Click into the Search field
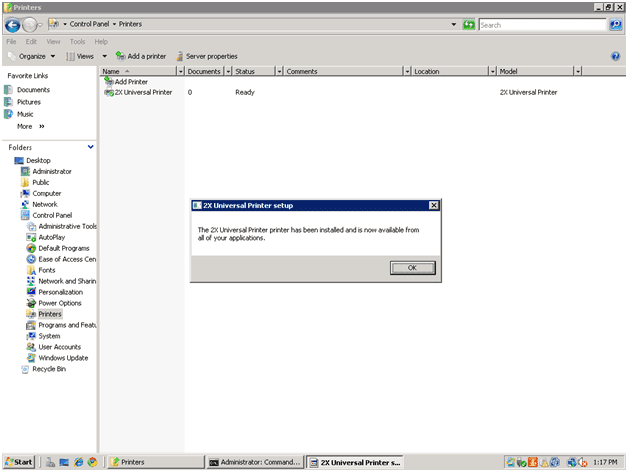Screen dimensions: 628x472 pyautogui.click(x=542, y=25)
